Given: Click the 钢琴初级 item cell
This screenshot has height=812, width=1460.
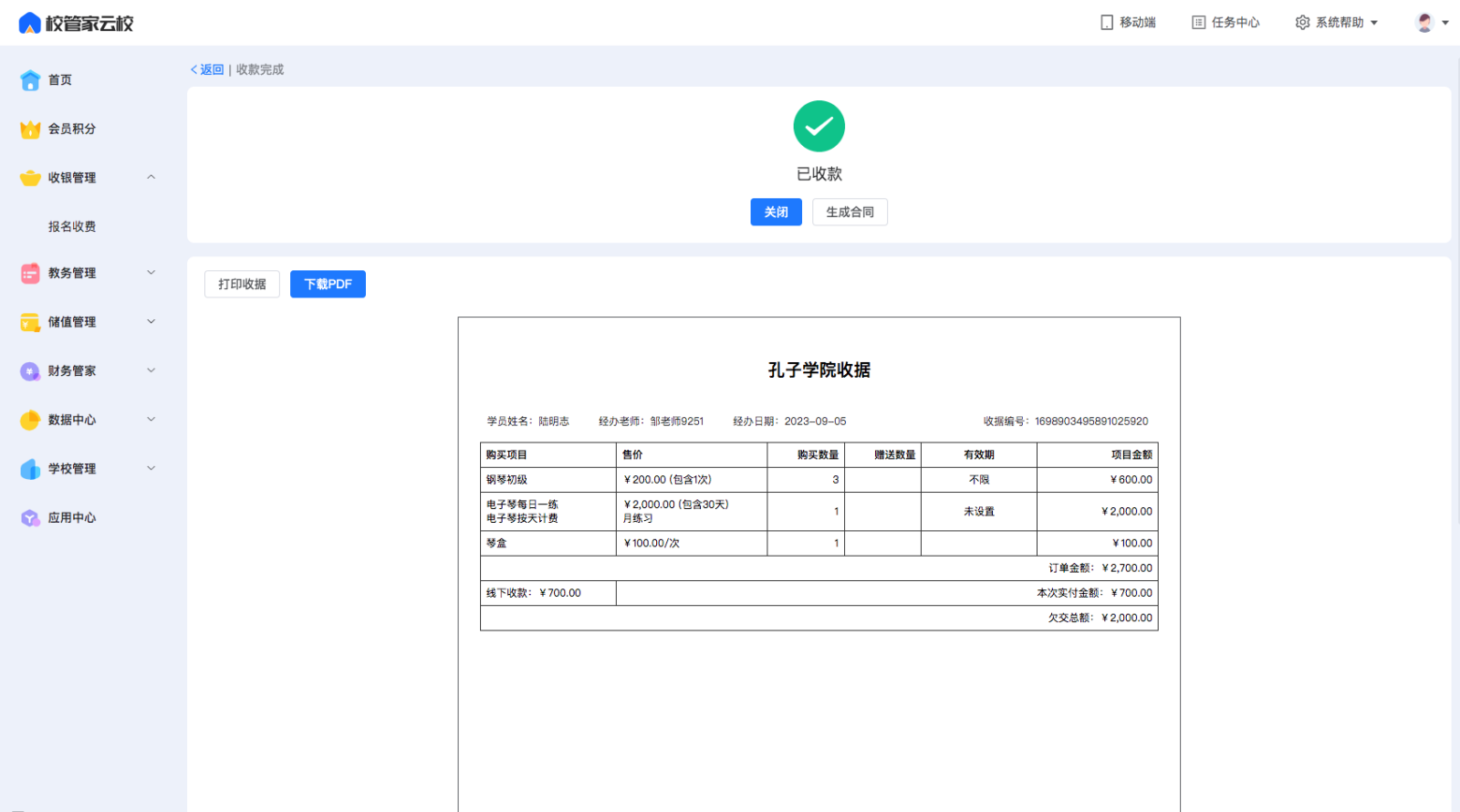Looking at the screenshot, I should tap(548, 480).
